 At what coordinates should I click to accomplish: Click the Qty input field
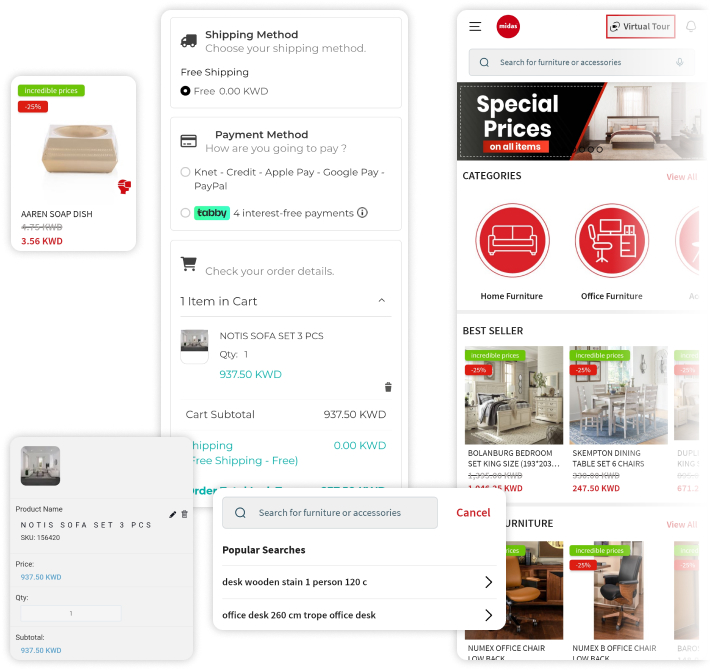pos(71,613)
